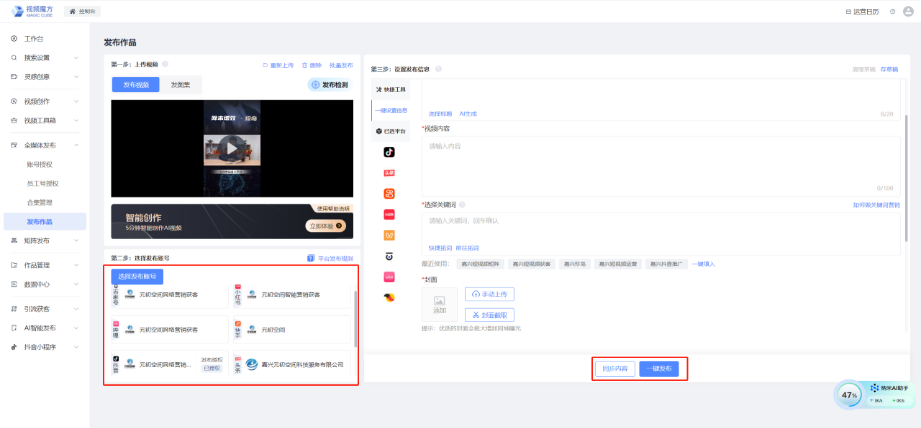Click the help icon beside the avatar

click(893, 12)
